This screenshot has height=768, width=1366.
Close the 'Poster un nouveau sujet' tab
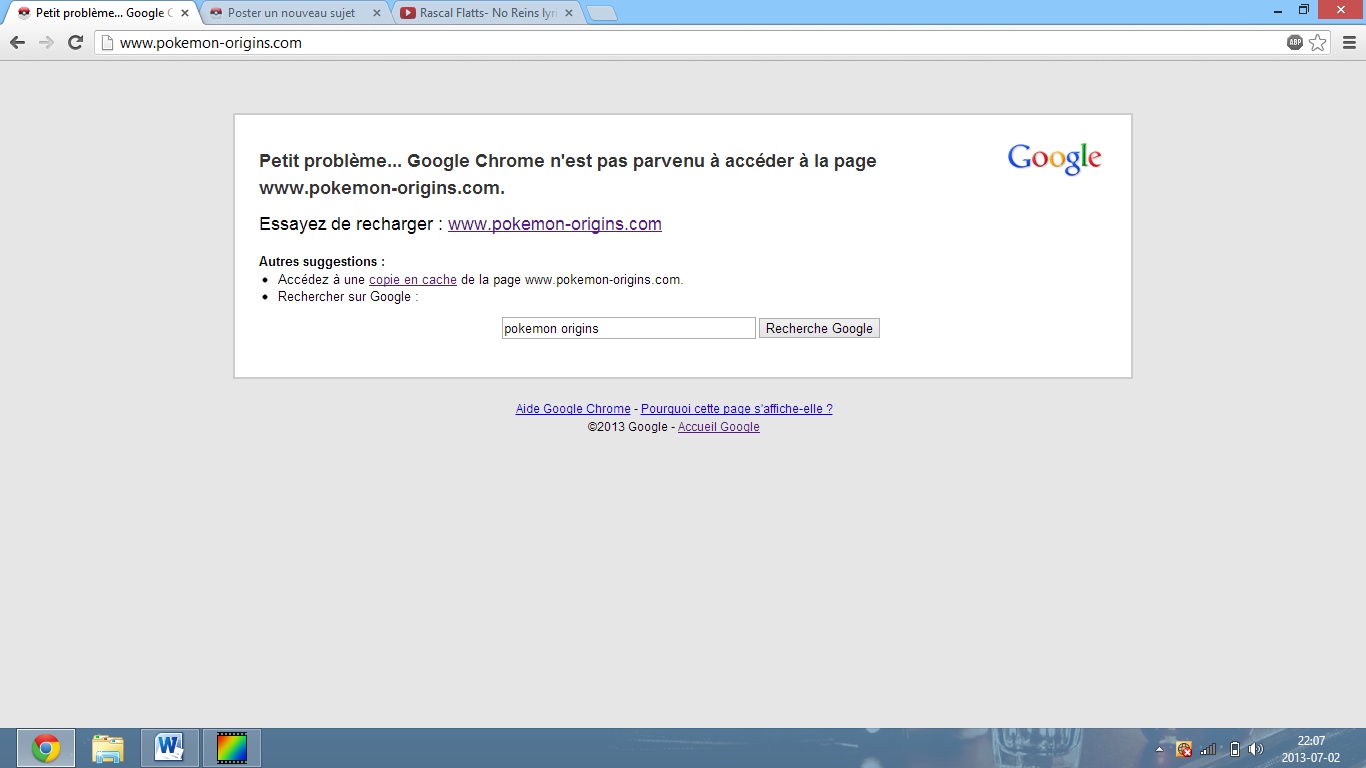(x=377, y=13)
